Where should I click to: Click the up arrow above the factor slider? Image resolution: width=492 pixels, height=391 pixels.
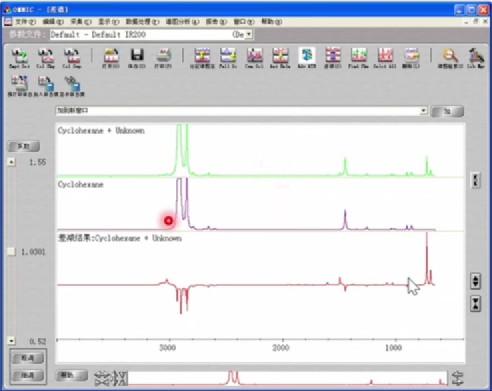(x=11, y=162)
